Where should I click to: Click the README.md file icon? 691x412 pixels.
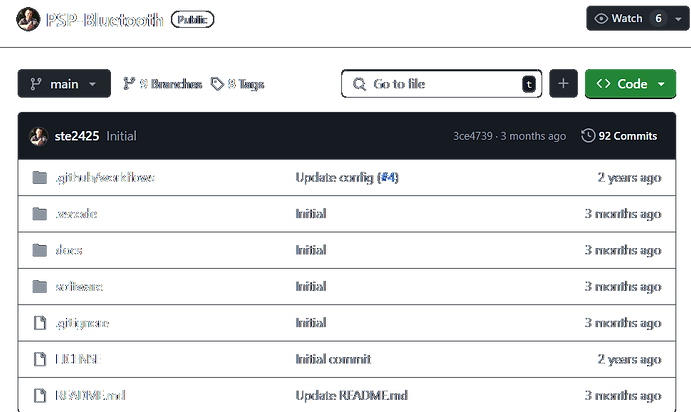[39, 395]
